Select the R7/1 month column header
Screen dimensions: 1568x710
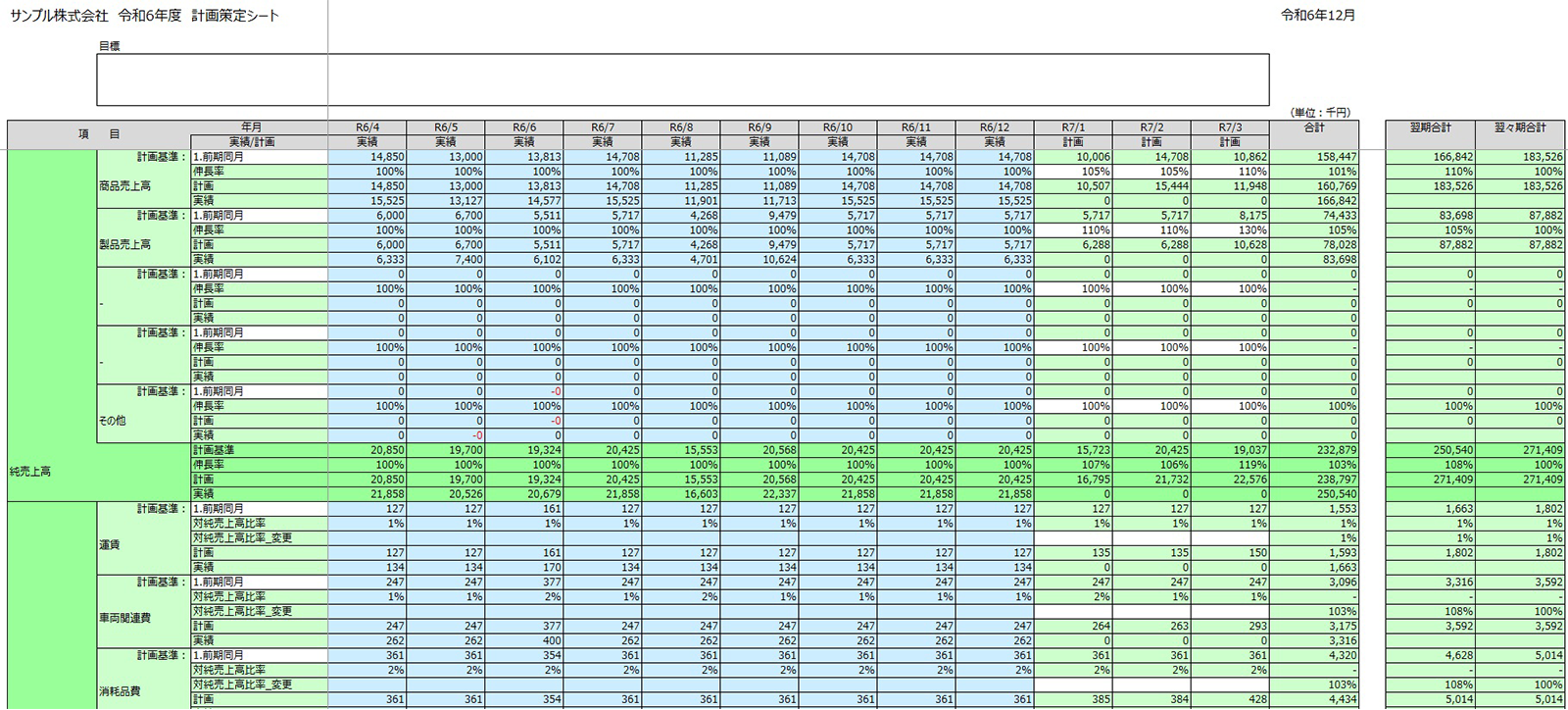(x=1073, y=127)
